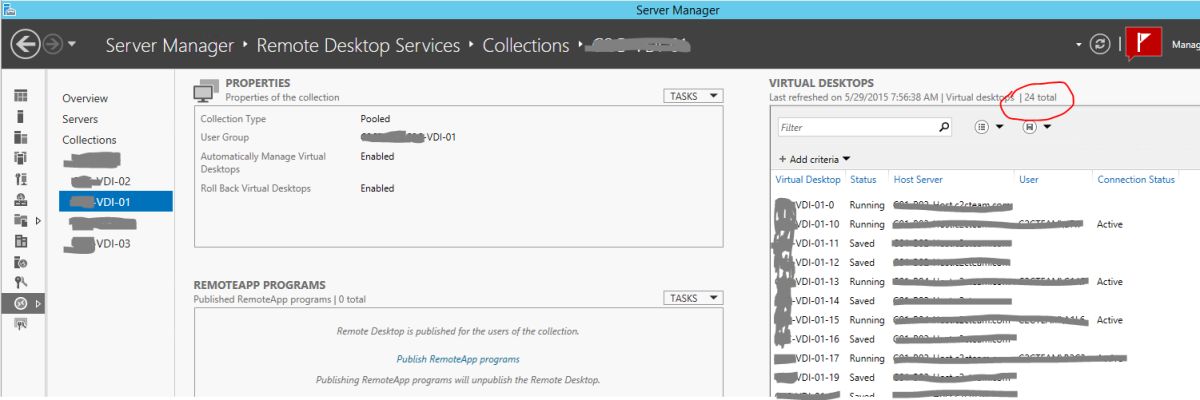Open the dropdown arrow beside the refresh icon
The image size is (1200, 400).
(1079, 46)
